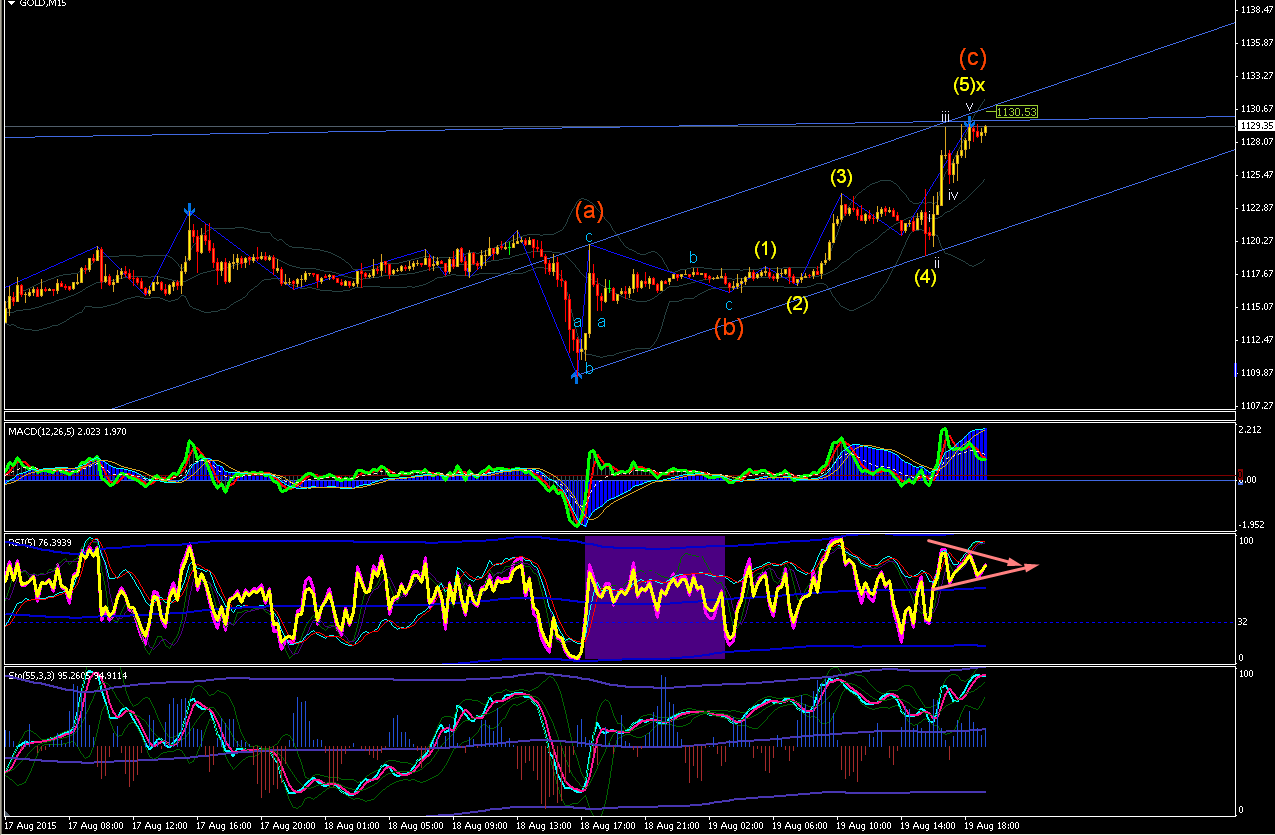Click the current price marker 1129.35

[1254, 126]
